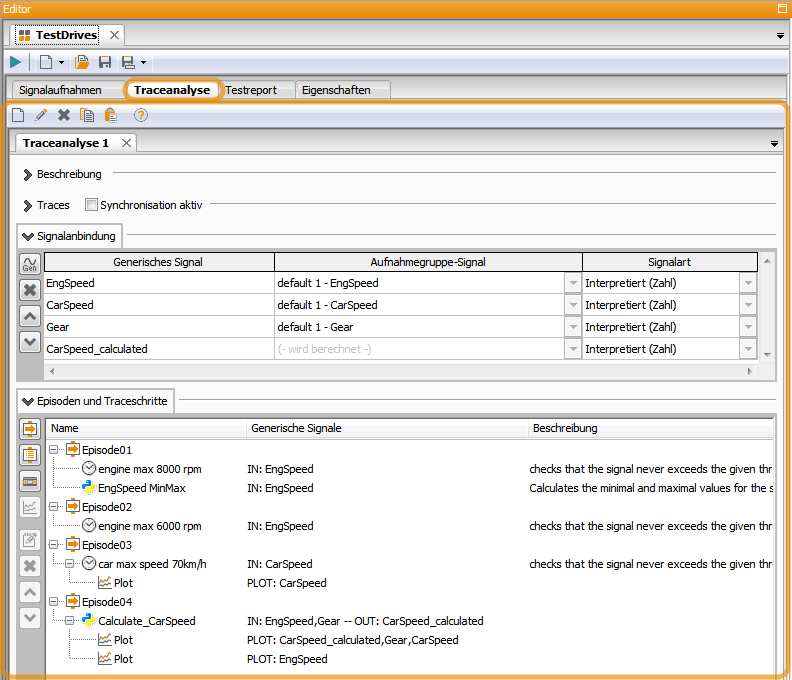Add generic signal with Gen icon
This screenshot has height=680, width=792.
tap(30, 263)
